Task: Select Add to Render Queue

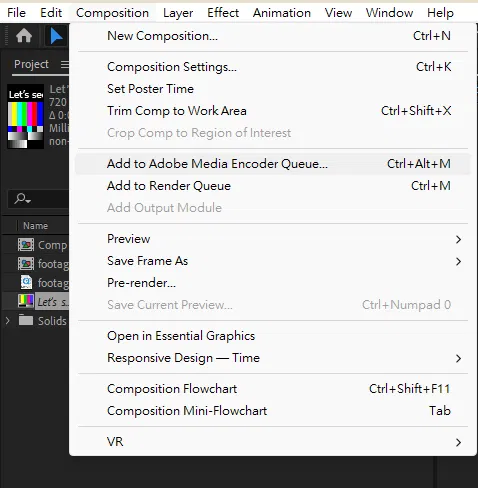Action: [x=273, y=186]
